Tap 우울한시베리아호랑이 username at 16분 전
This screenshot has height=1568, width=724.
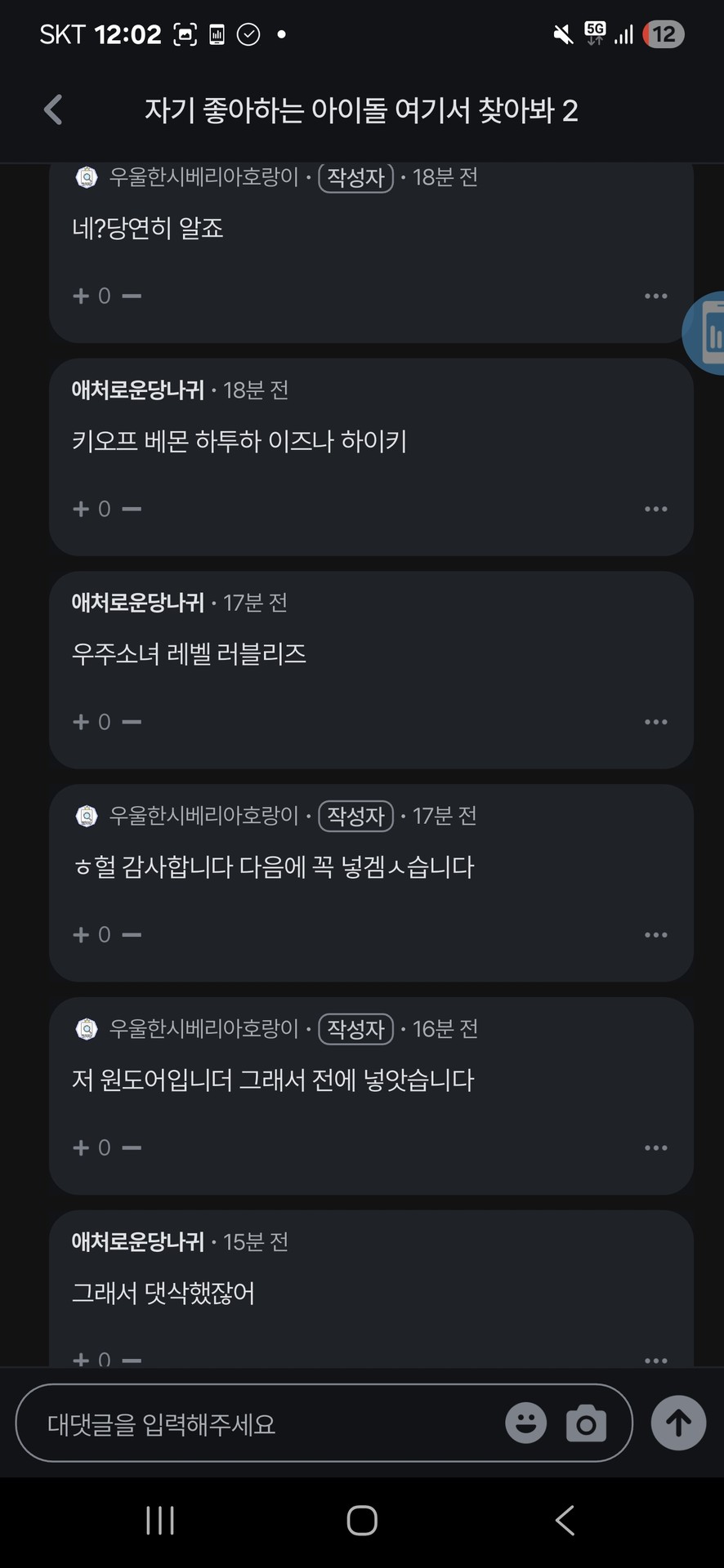coord(204,1029)
